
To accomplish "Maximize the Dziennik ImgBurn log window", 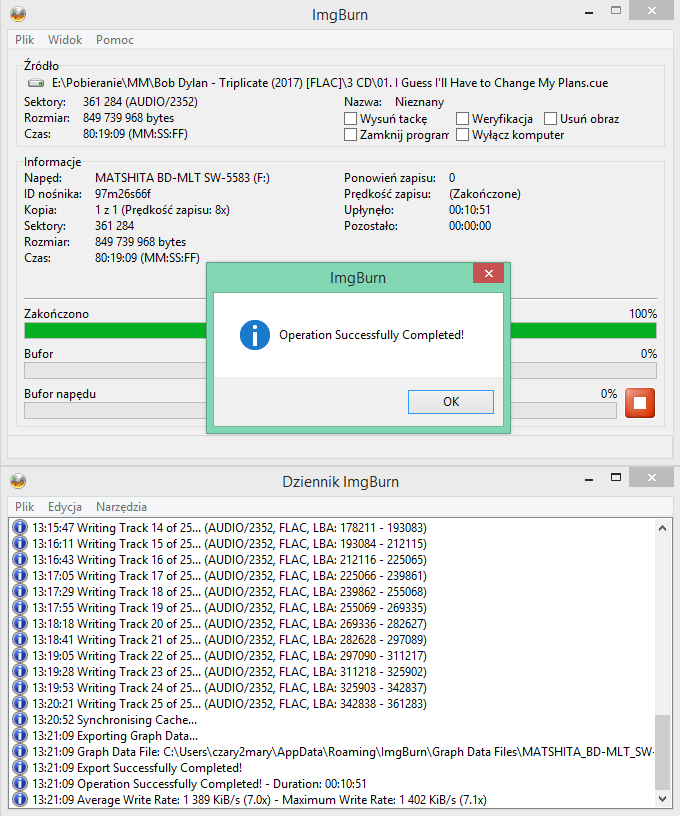I will pyautogui.click(x=616, y=478).
